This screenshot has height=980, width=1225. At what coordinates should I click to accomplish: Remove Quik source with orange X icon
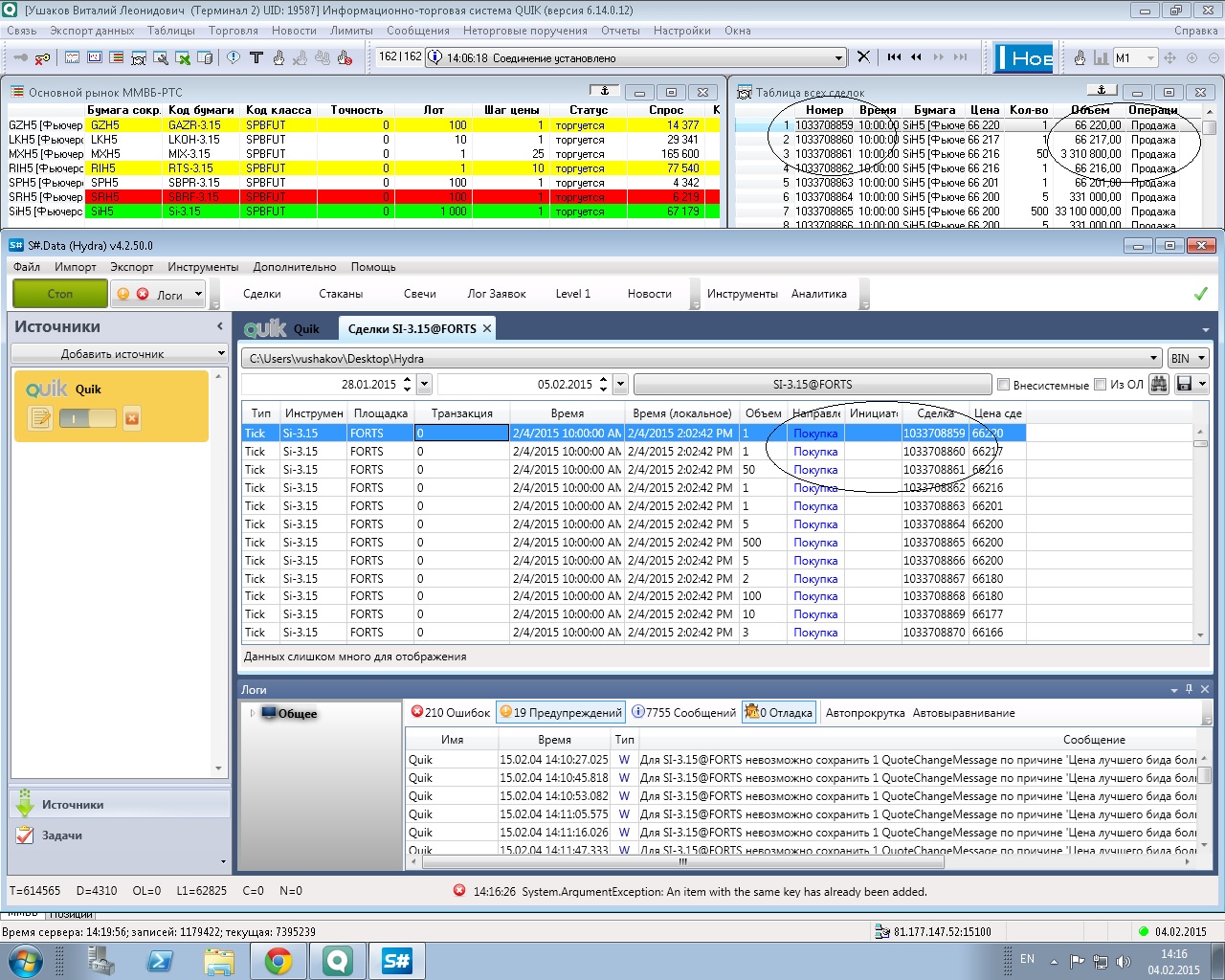pos(132,418)
